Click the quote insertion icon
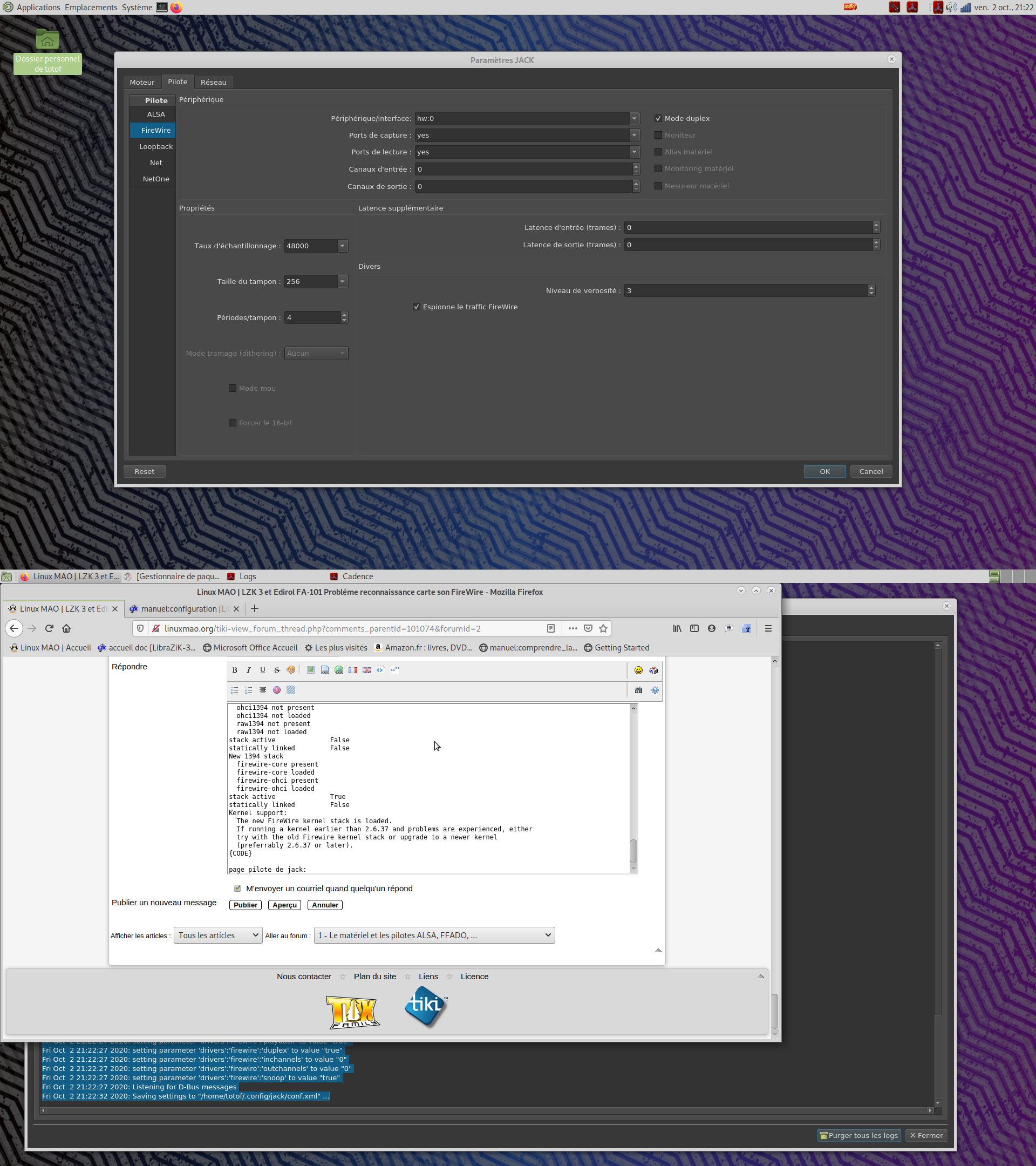Image resolution: width=1036 pixels, height=1166 pixels. click(395, 670)
